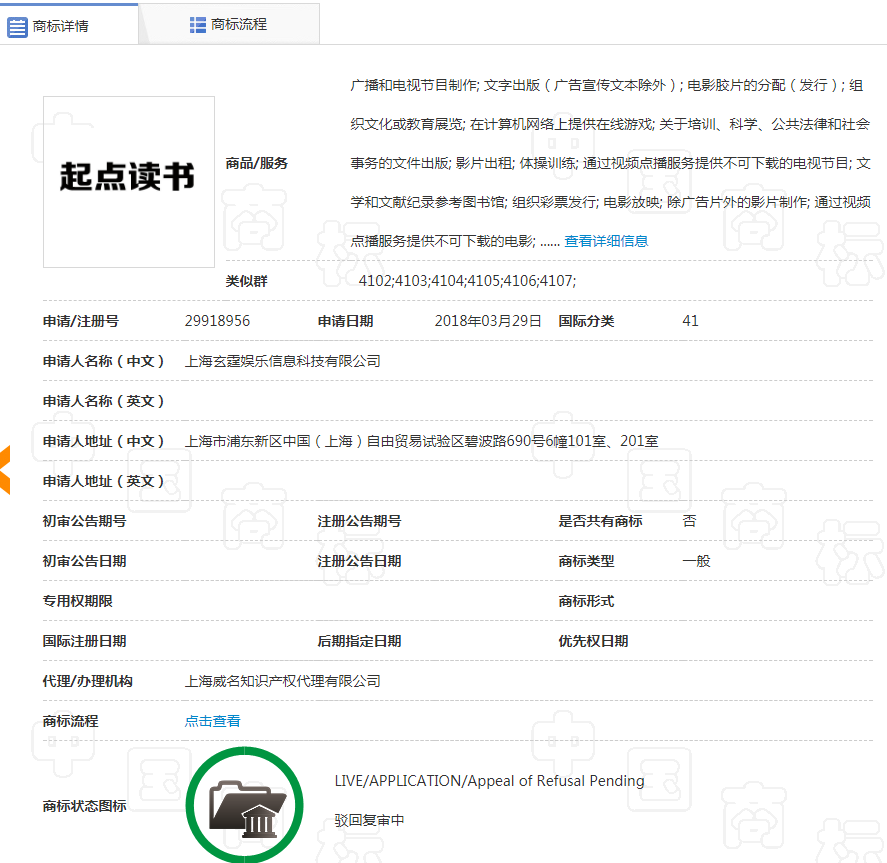Click the 申请人名称（中文） label
The width and height of the screenshot is (887, 863).
click(104, 361)
